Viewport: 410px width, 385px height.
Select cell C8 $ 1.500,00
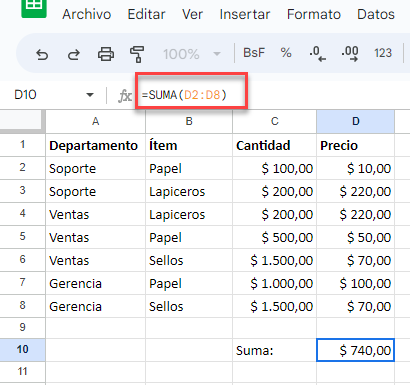point(274,306)
